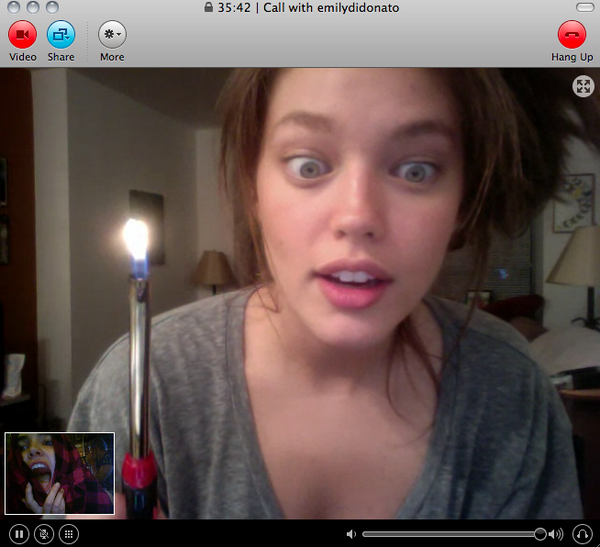600x547 pixels.
Task: Open the headset audio settings
Action: 582,534
